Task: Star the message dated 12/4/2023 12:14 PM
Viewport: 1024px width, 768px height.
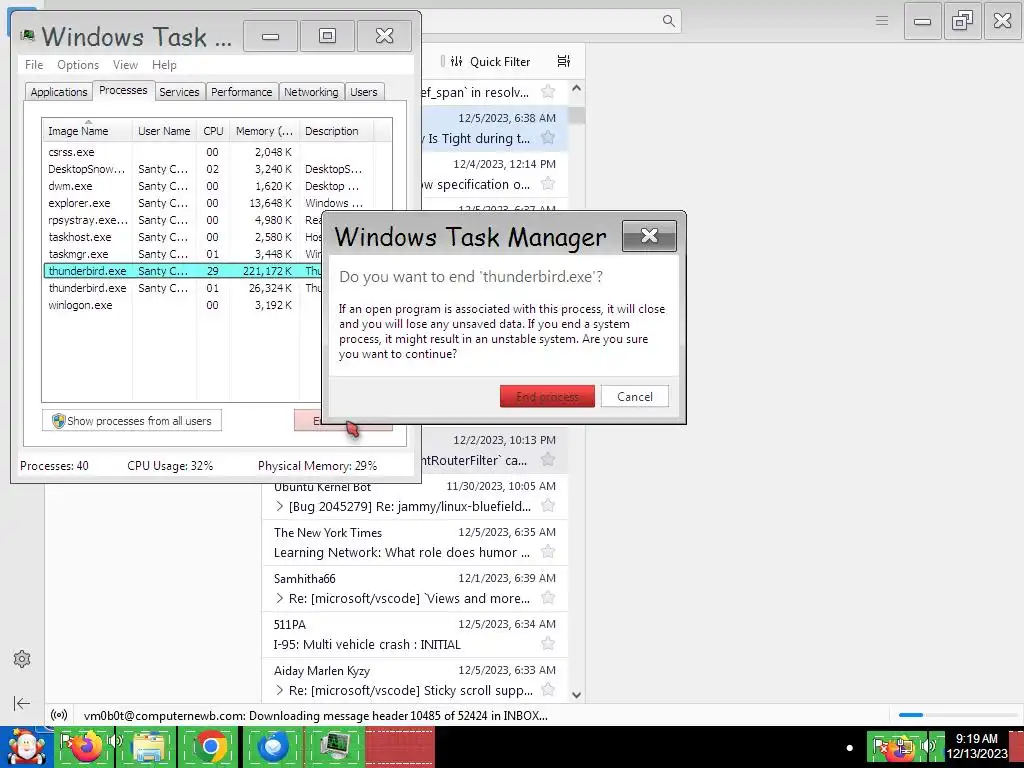Action: point(548,184)
